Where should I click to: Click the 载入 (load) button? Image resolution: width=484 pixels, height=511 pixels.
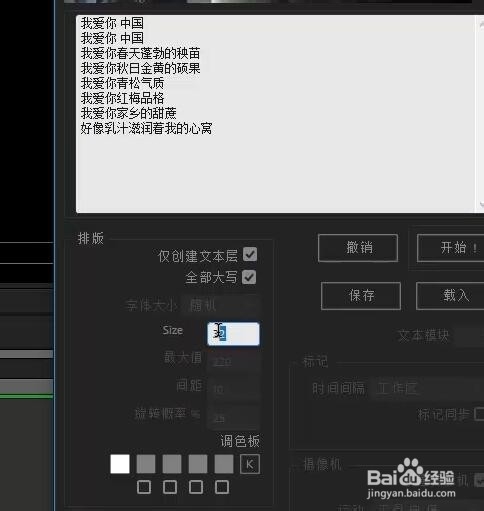450,296
